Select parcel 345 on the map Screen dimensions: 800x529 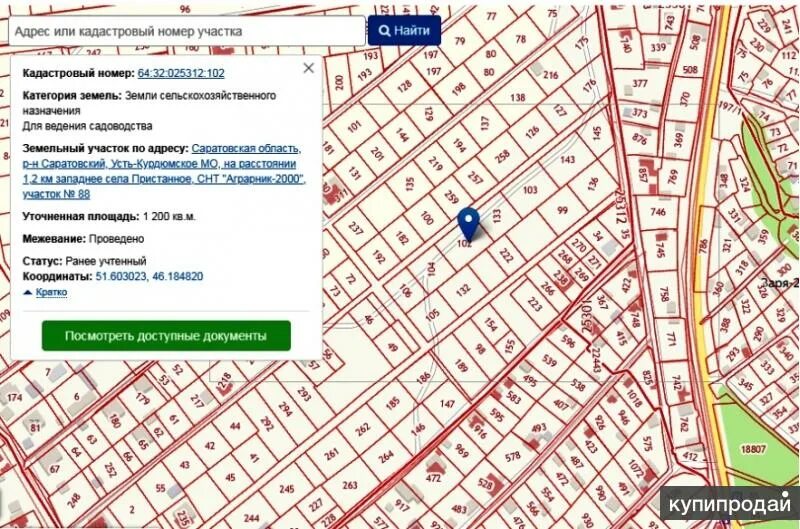[x=745, y=384]
